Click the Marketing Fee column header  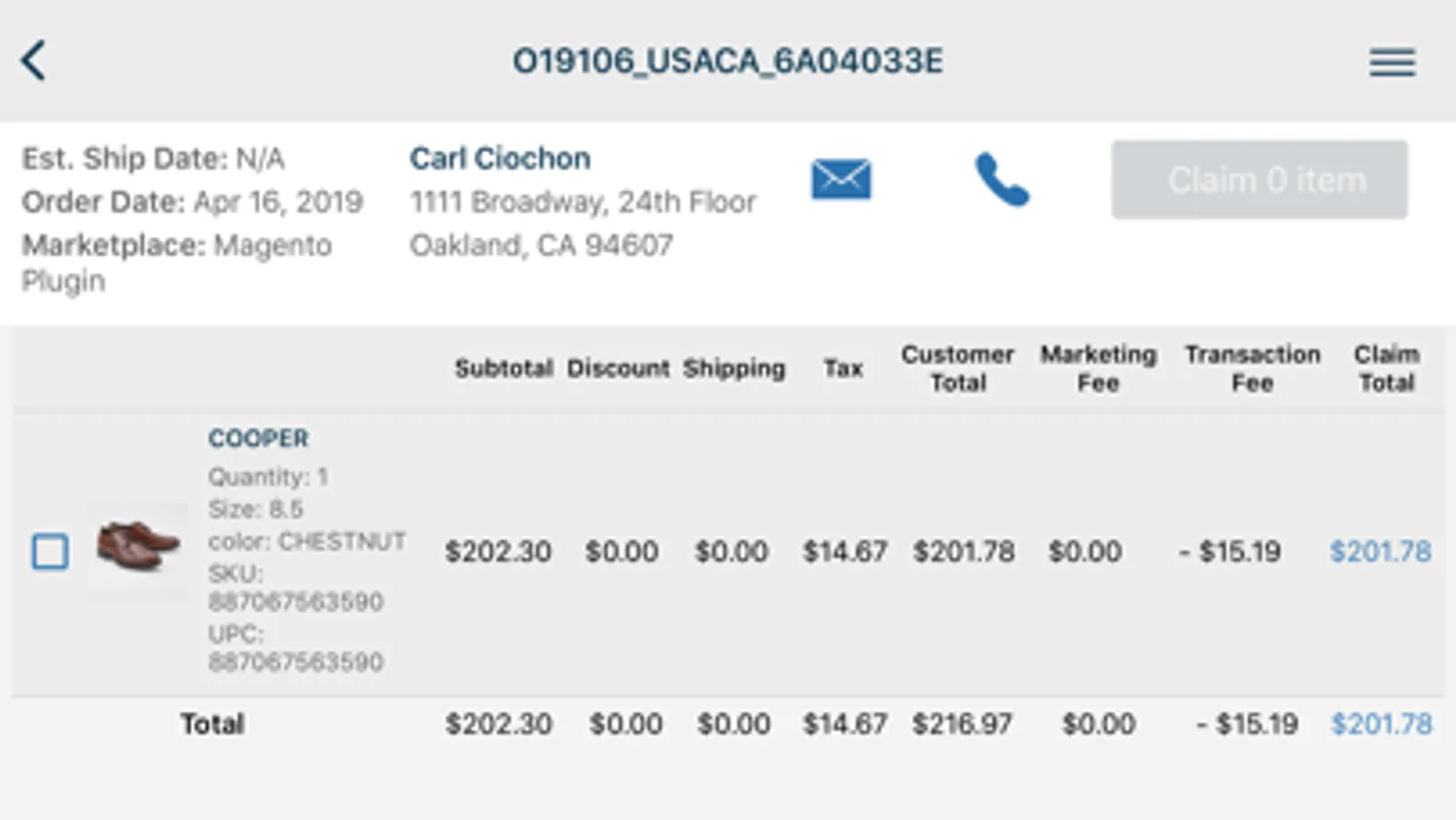pyautogui.click(x=1098, y=368)
